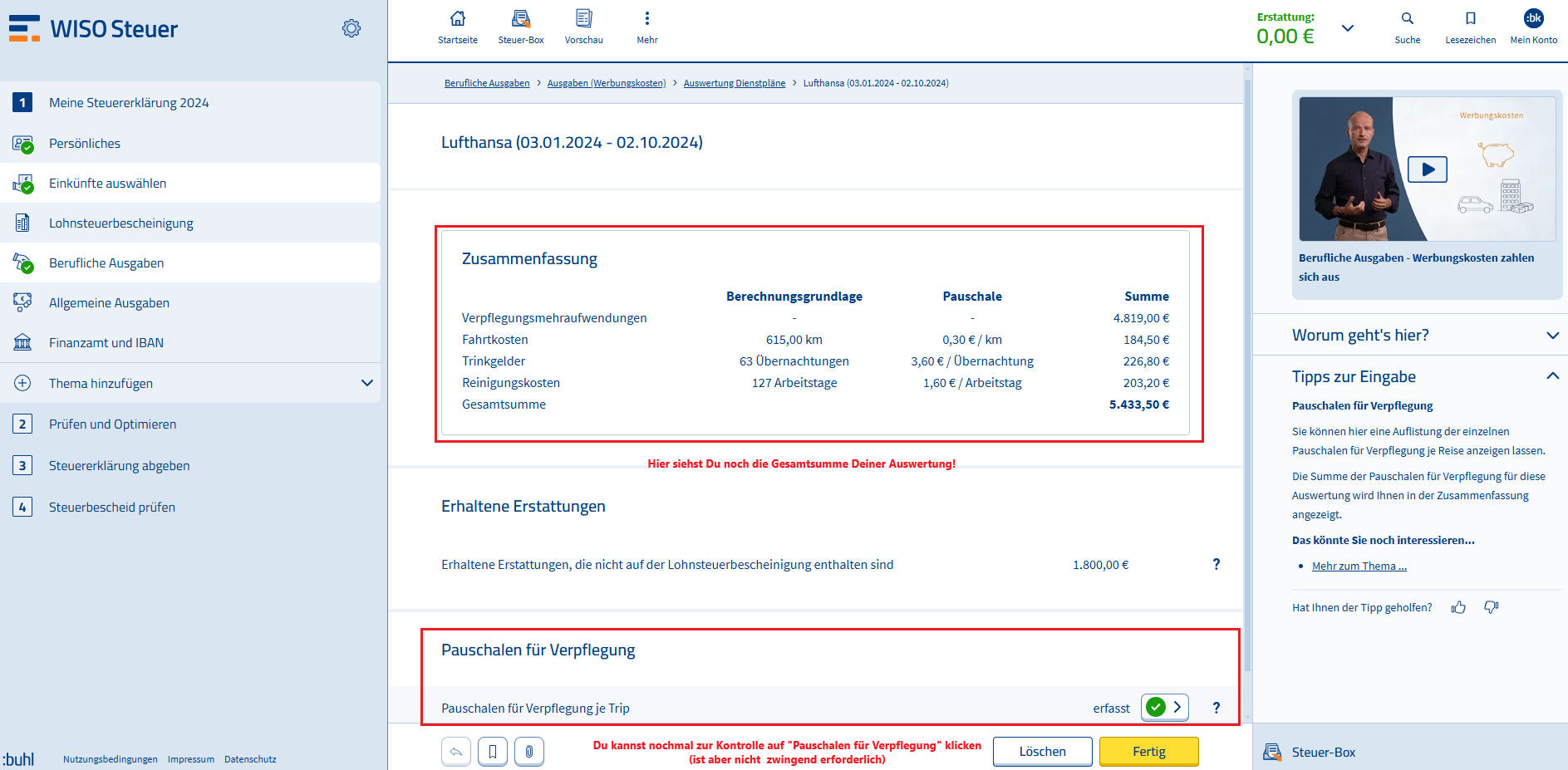Select Trinkgelder 63 Übernachtungen value
This screenshot has height=770, width=1568.
pos(794,361)
